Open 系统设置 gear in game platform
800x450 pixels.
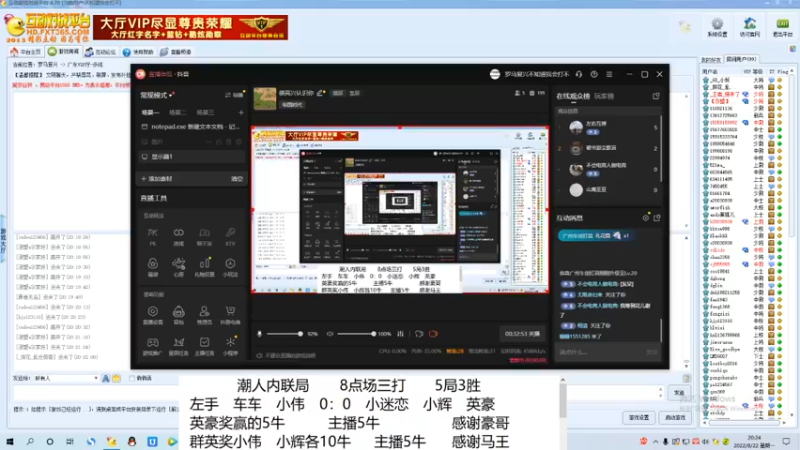pyautogui.click(x=717, y=28)
